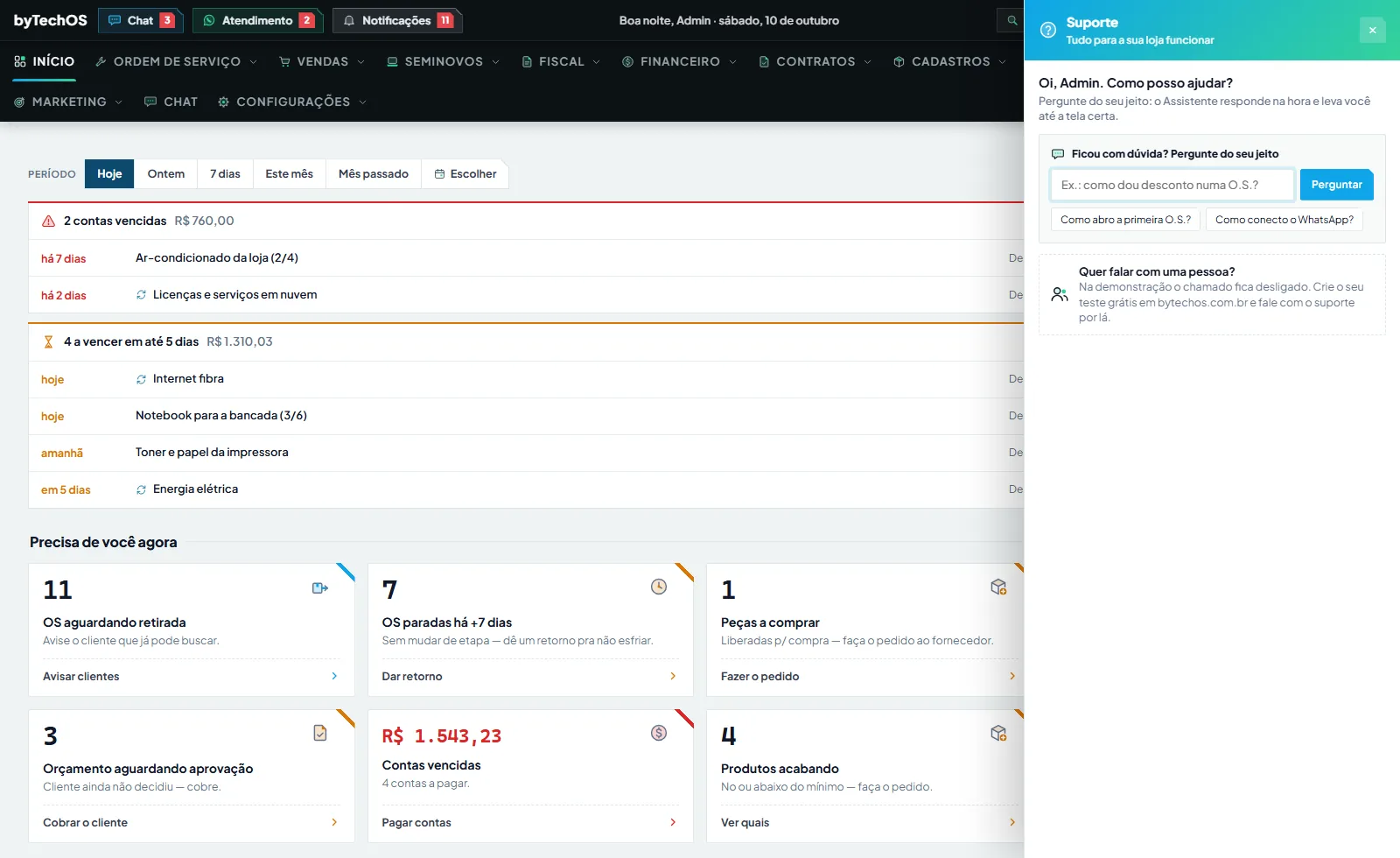Select the Ontem period tab
The image size is (1400, 858).
coord(166,173)
